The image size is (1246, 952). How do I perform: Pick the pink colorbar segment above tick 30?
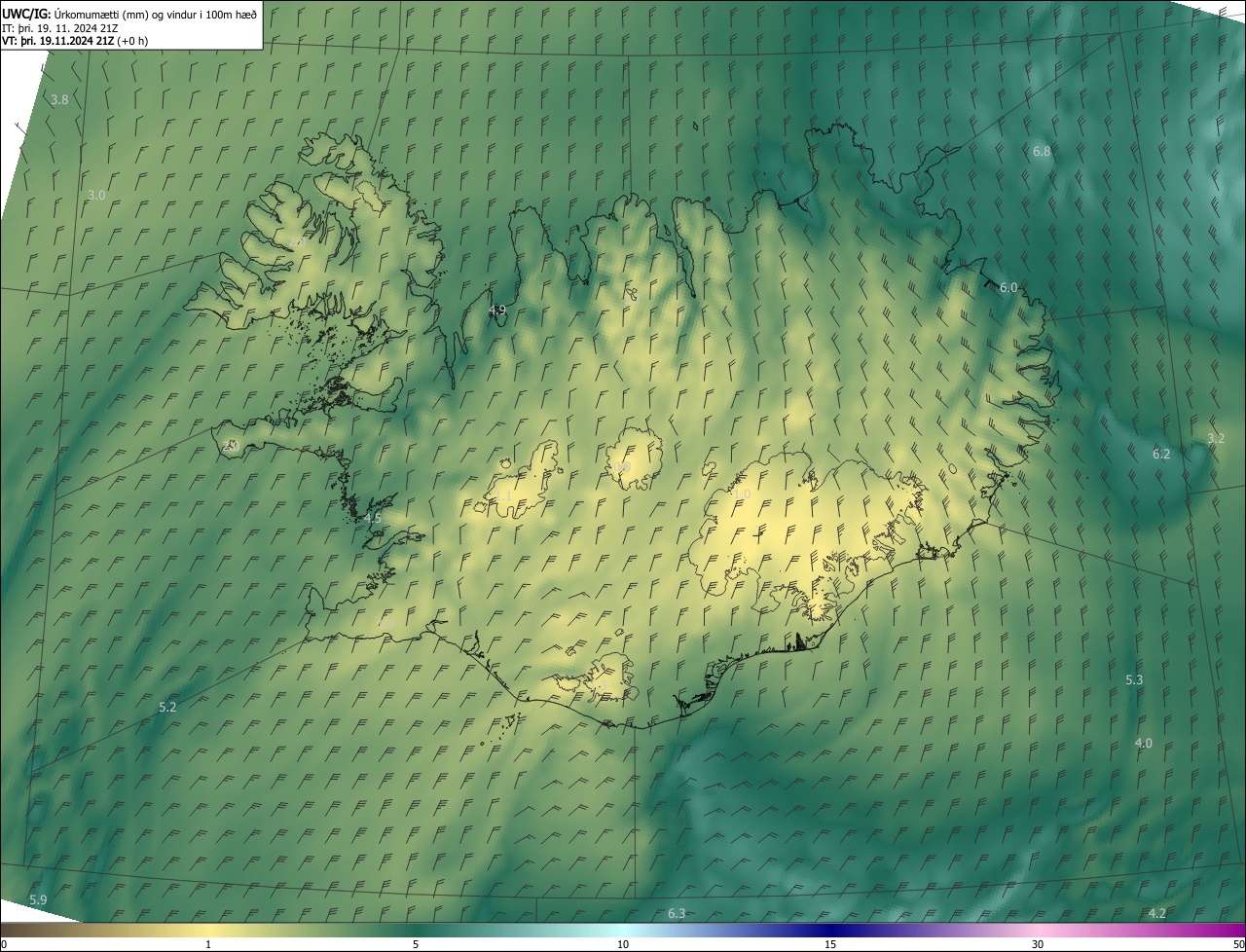pos(1038,931)
